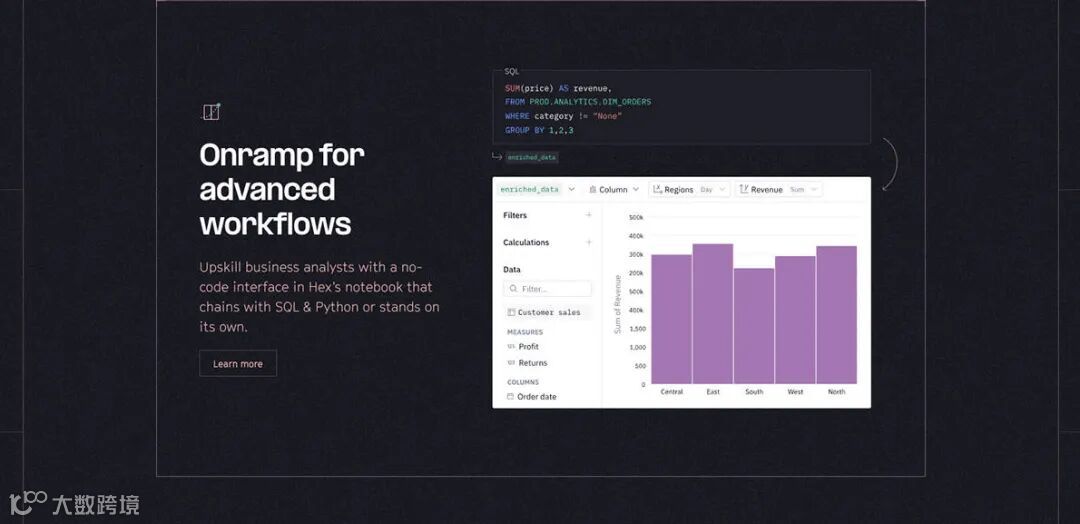1080x524 pixels.
Task: Add a calculation with plus icon
Action: 588,242
